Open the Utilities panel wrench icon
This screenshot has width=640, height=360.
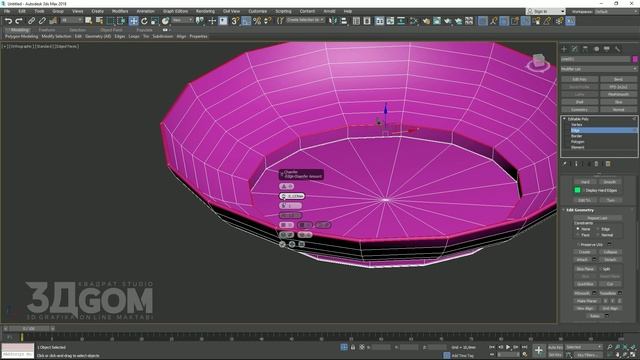click(618, 49)
